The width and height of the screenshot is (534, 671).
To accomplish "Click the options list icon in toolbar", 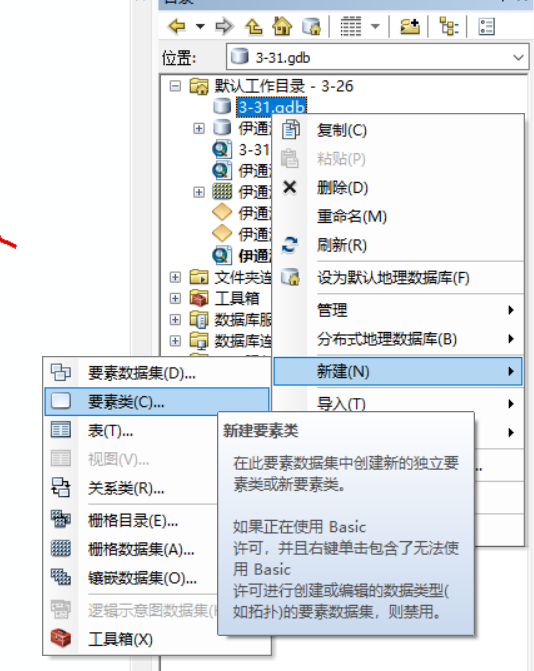I will tap(487, 27).
